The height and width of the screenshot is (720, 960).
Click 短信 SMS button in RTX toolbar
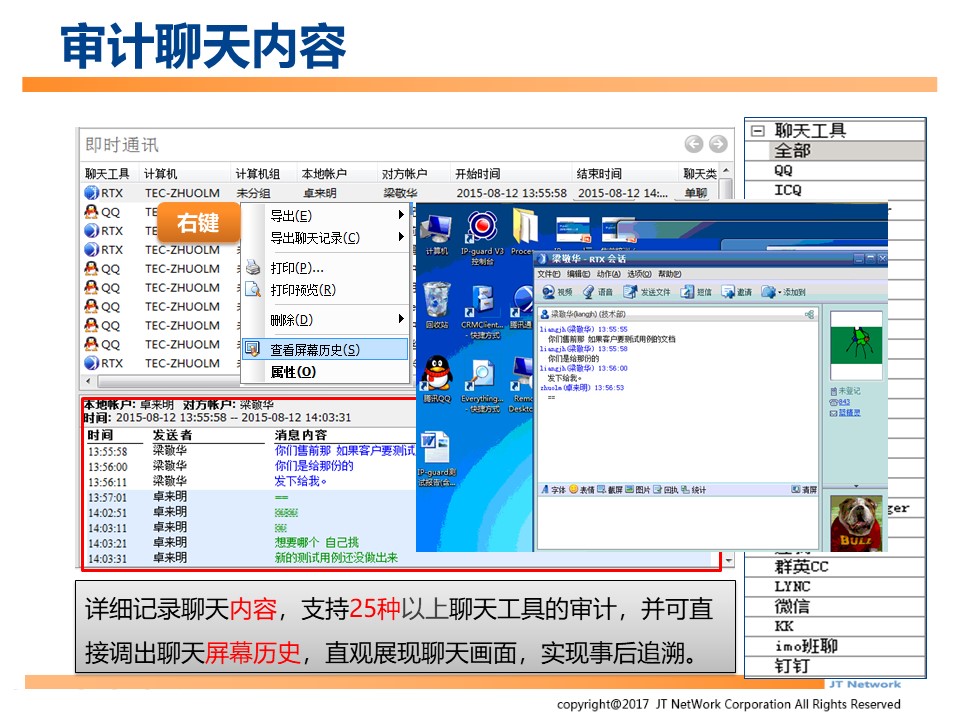696,292
